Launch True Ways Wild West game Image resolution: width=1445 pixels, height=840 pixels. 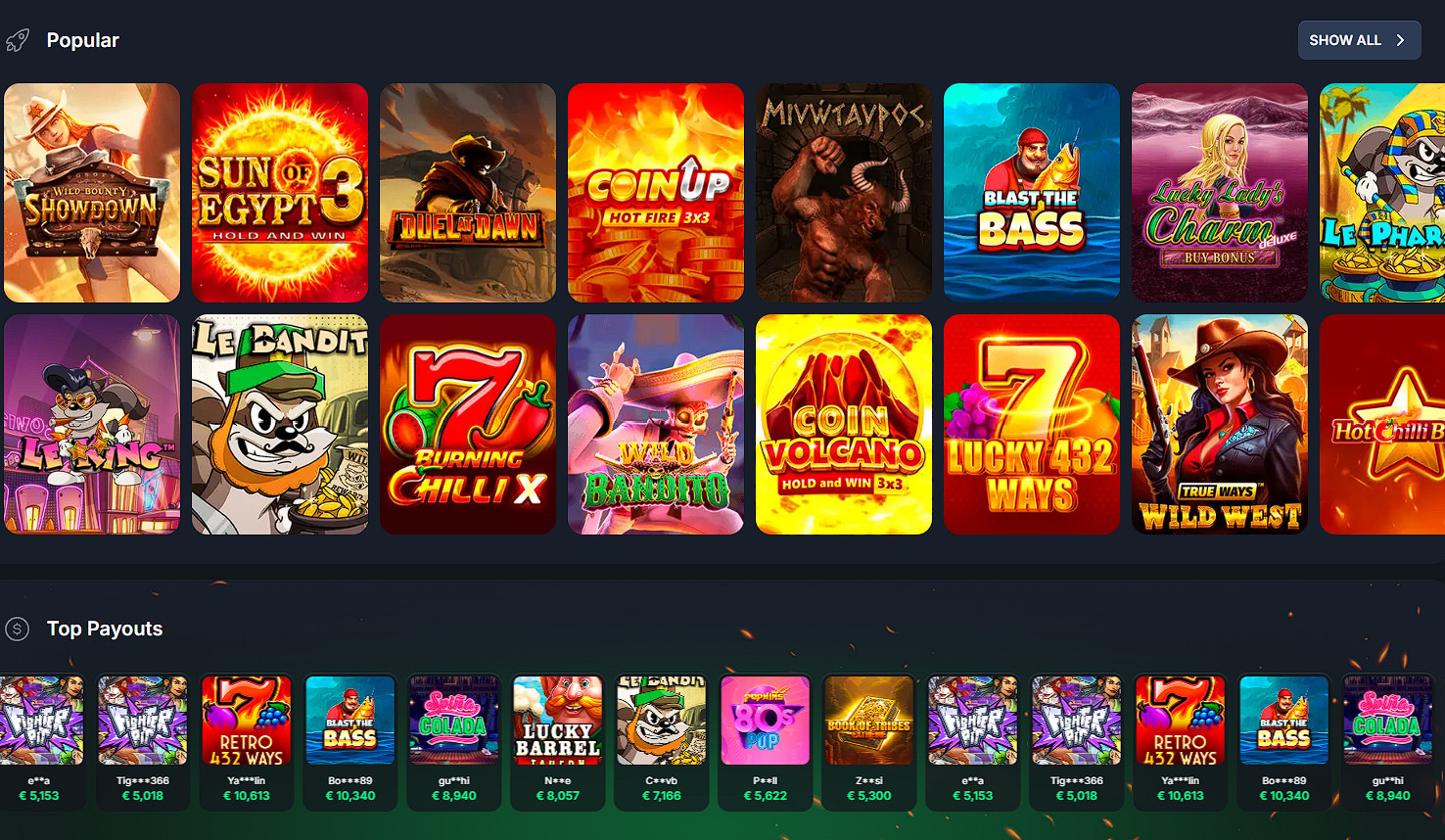point(1220,424)
